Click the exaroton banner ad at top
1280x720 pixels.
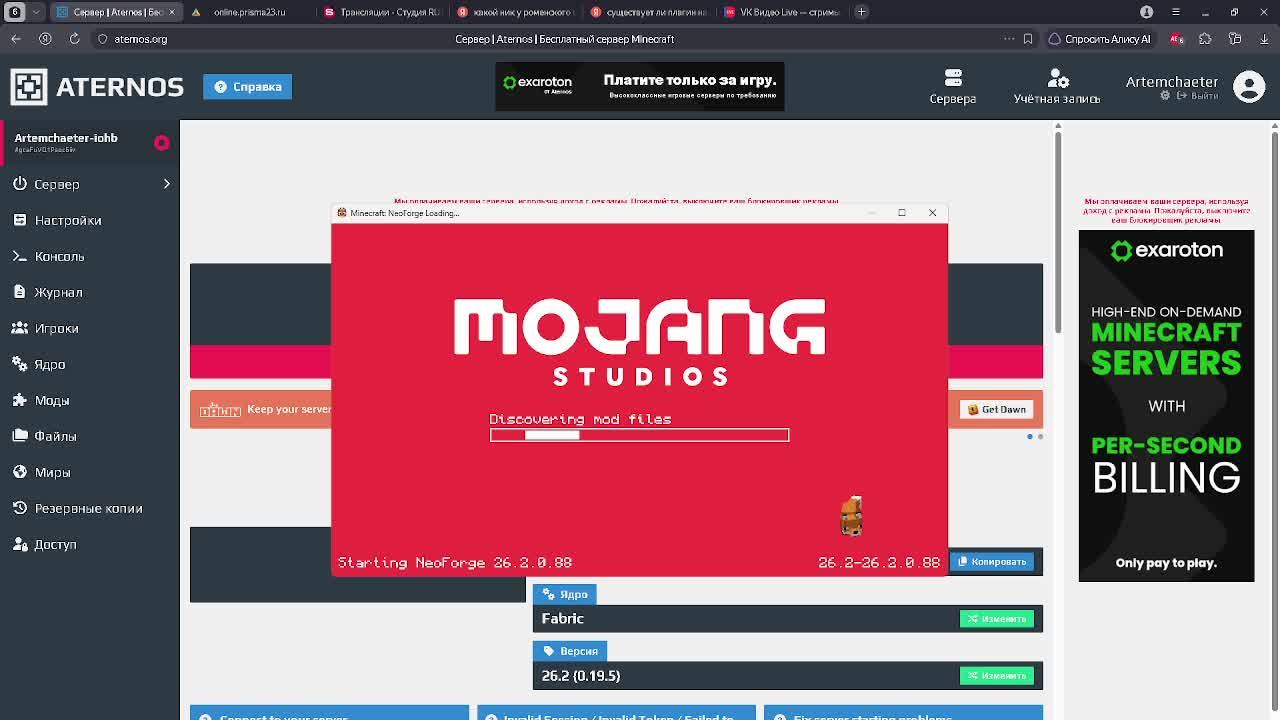tap(640, 87)
